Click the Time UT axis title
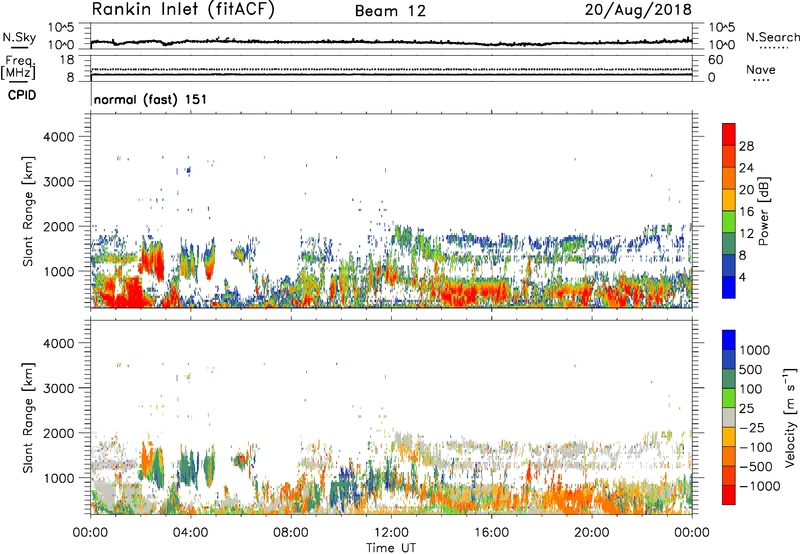Screen dimensions: 800x554 [x=391, y=548]
